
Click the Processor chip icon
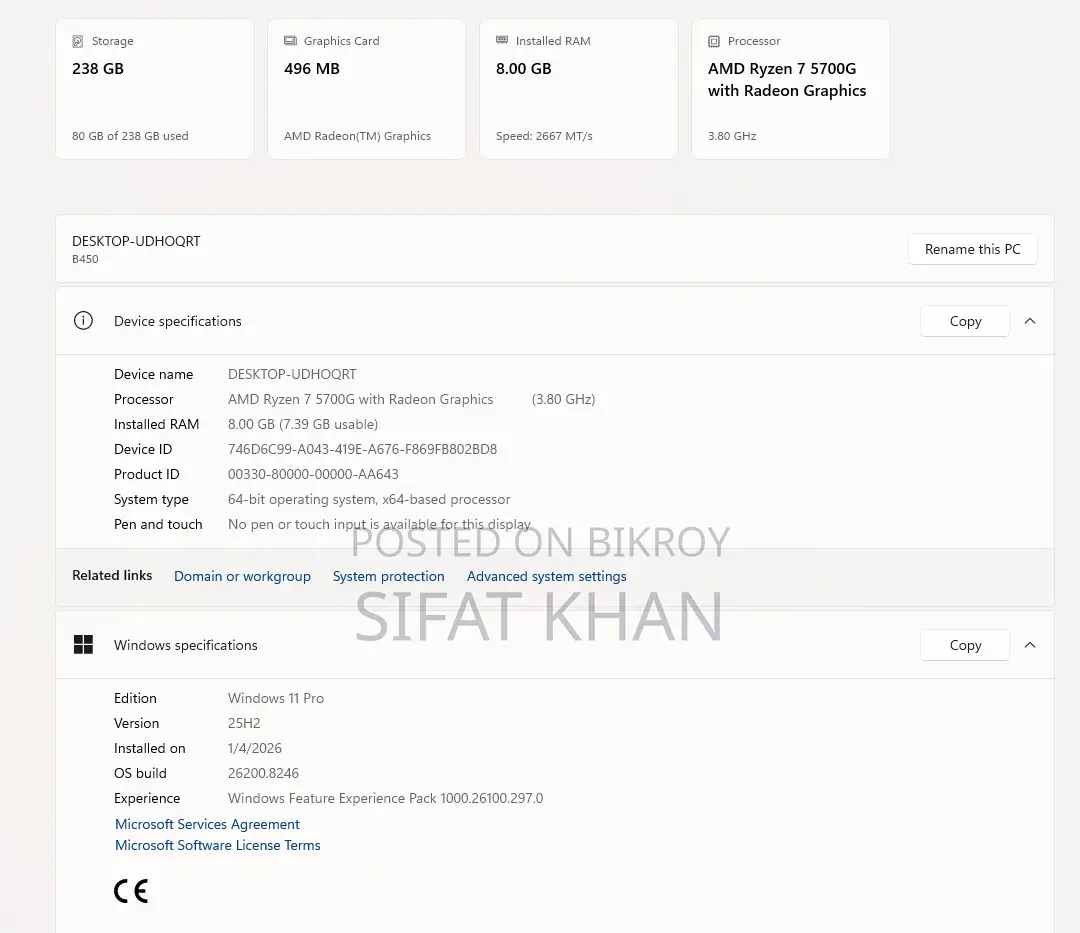tap(714, 41)
